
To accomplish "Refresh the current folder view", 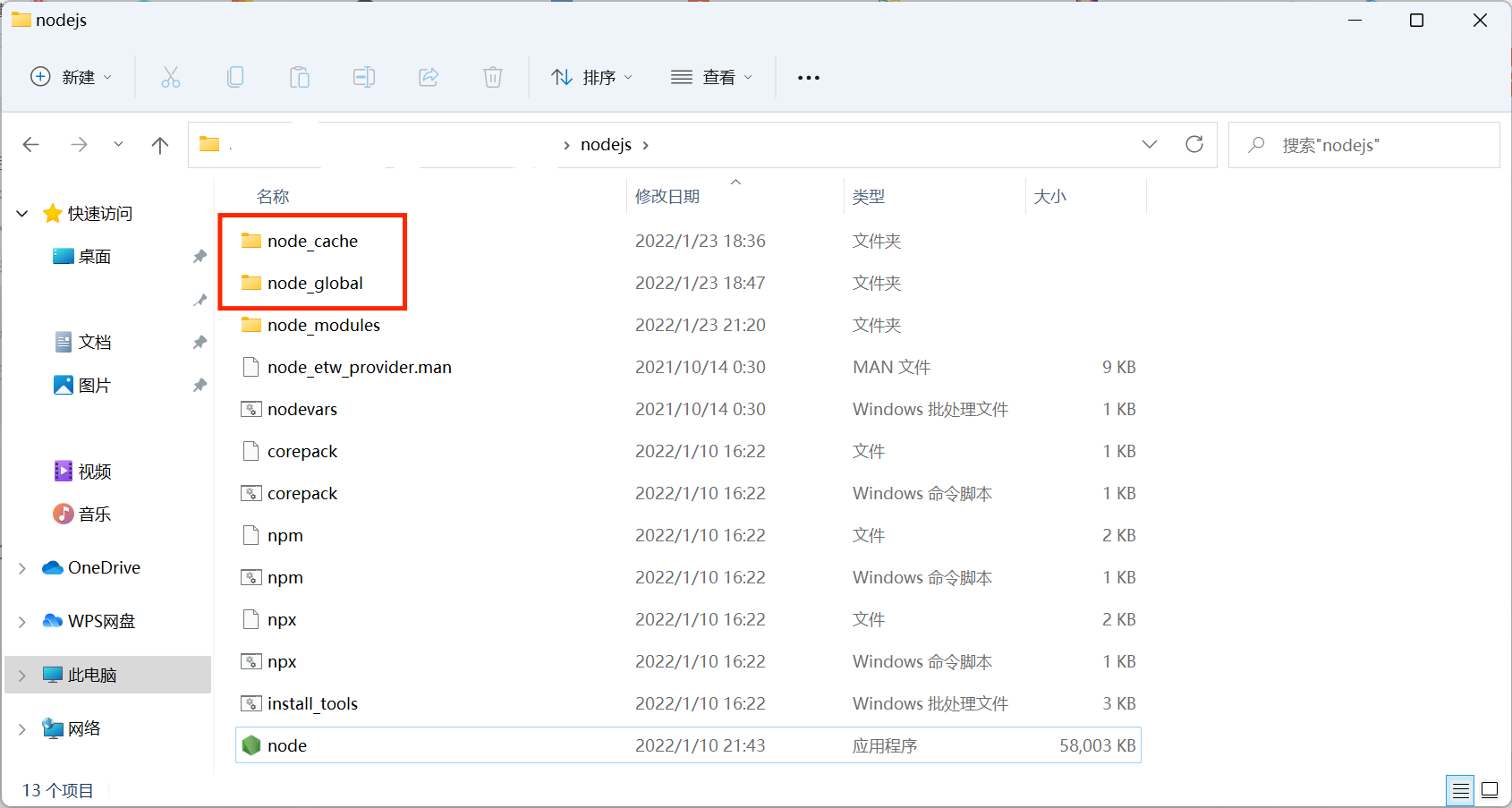I will click(x=1195, y=144).
